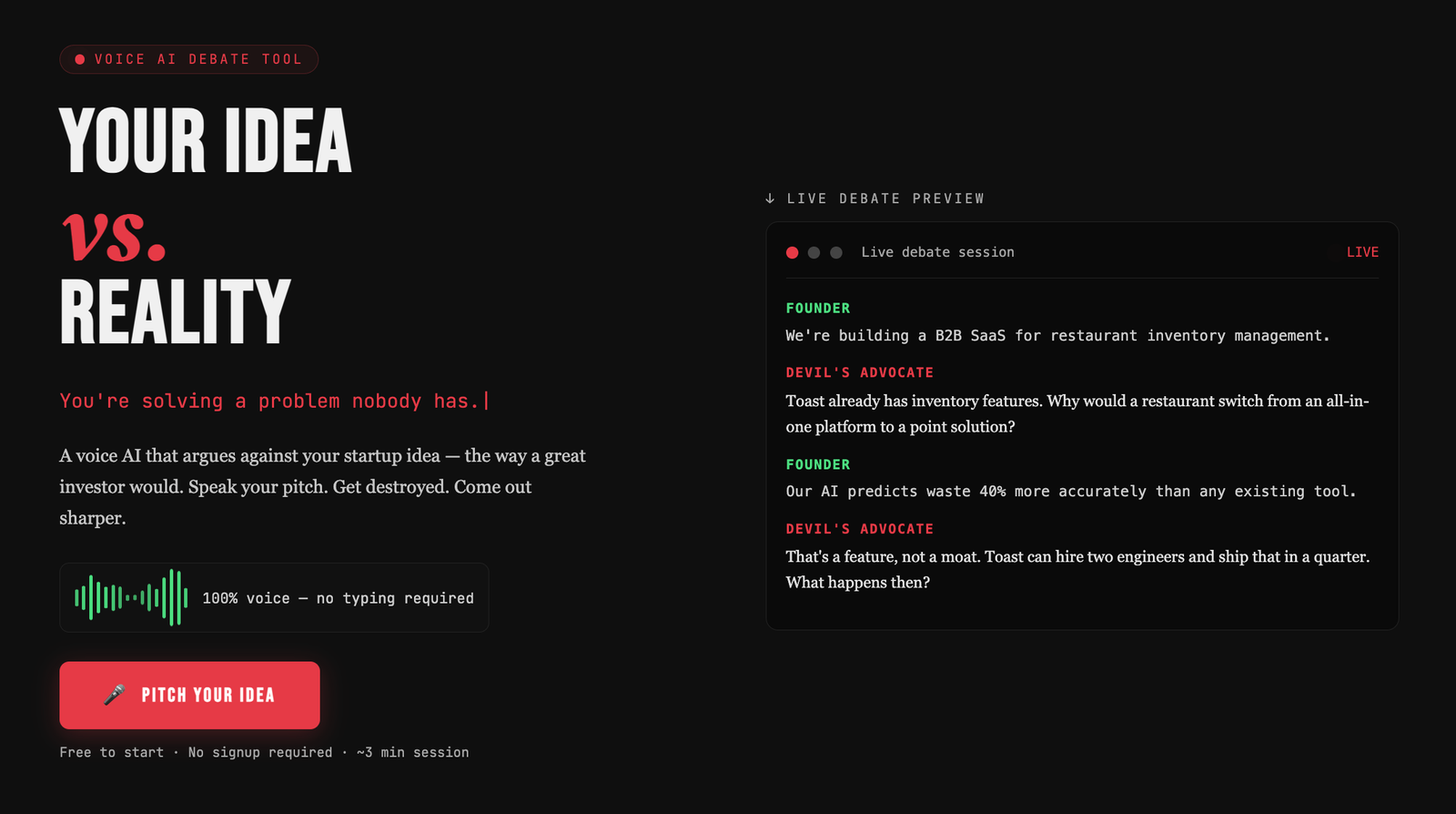Select the Voice AI Debate Tool badge
Image resolution: width=1456 pixels, height=814 pixels.
pyautogui.click(x=189, y=59)
